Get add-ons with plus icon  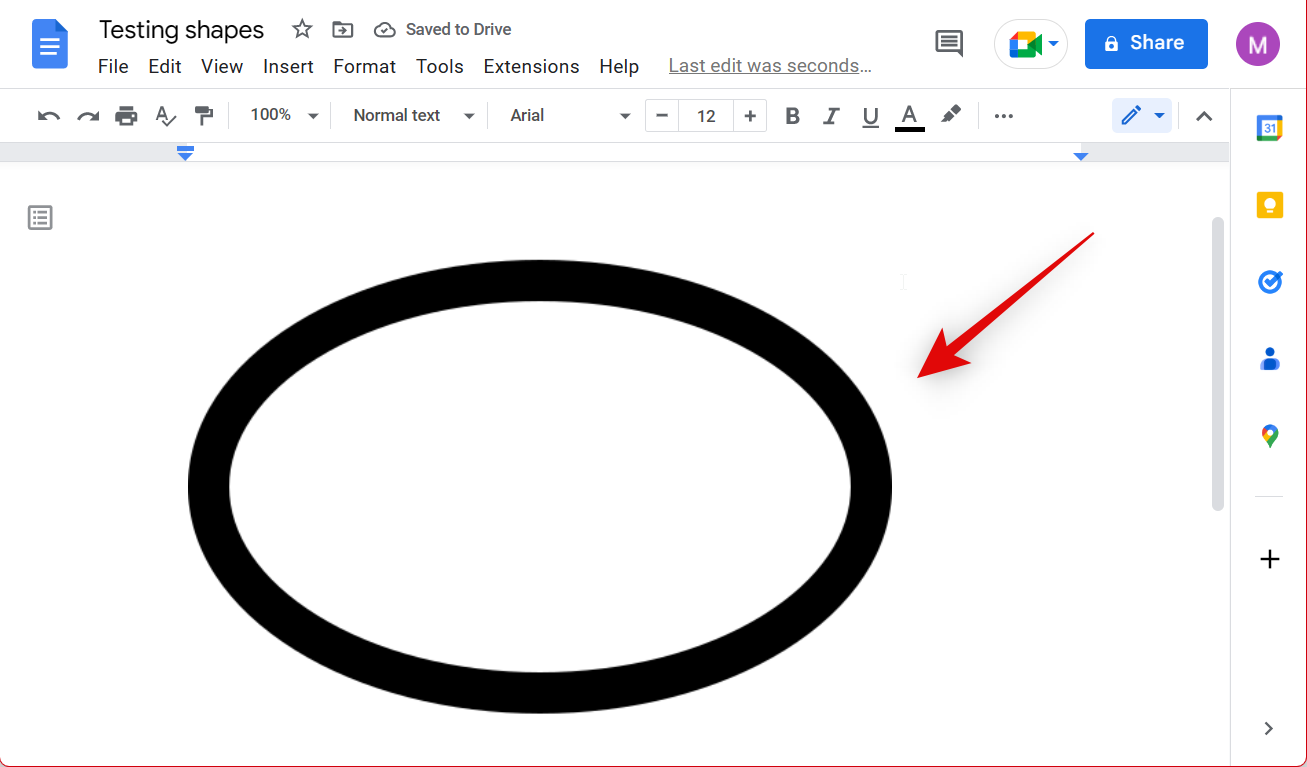coord(1269,559)
